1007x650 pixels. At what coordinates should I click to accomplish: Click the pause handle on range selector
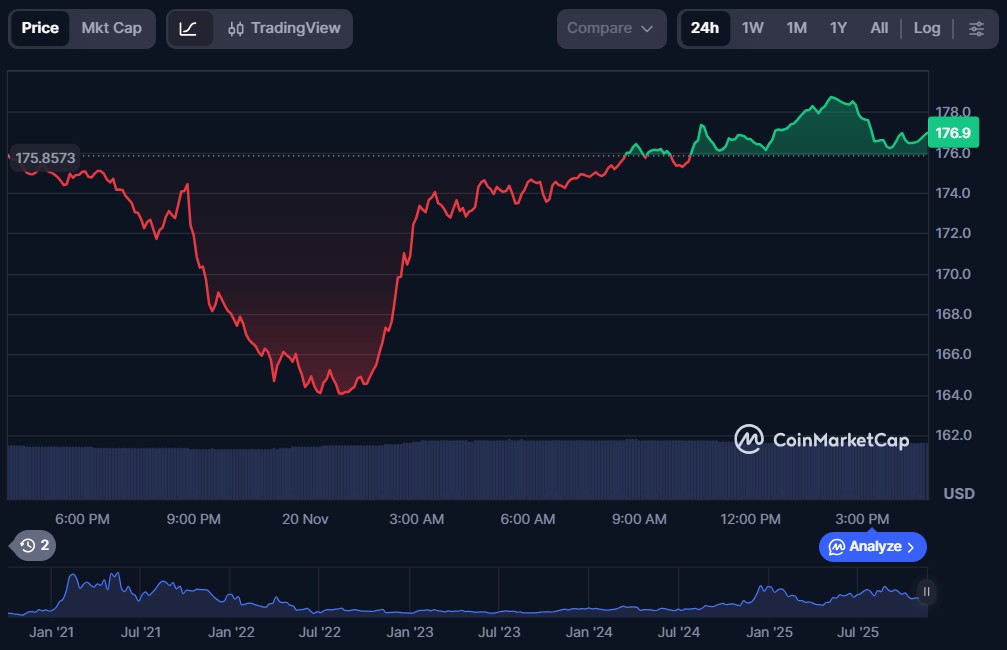926,592
